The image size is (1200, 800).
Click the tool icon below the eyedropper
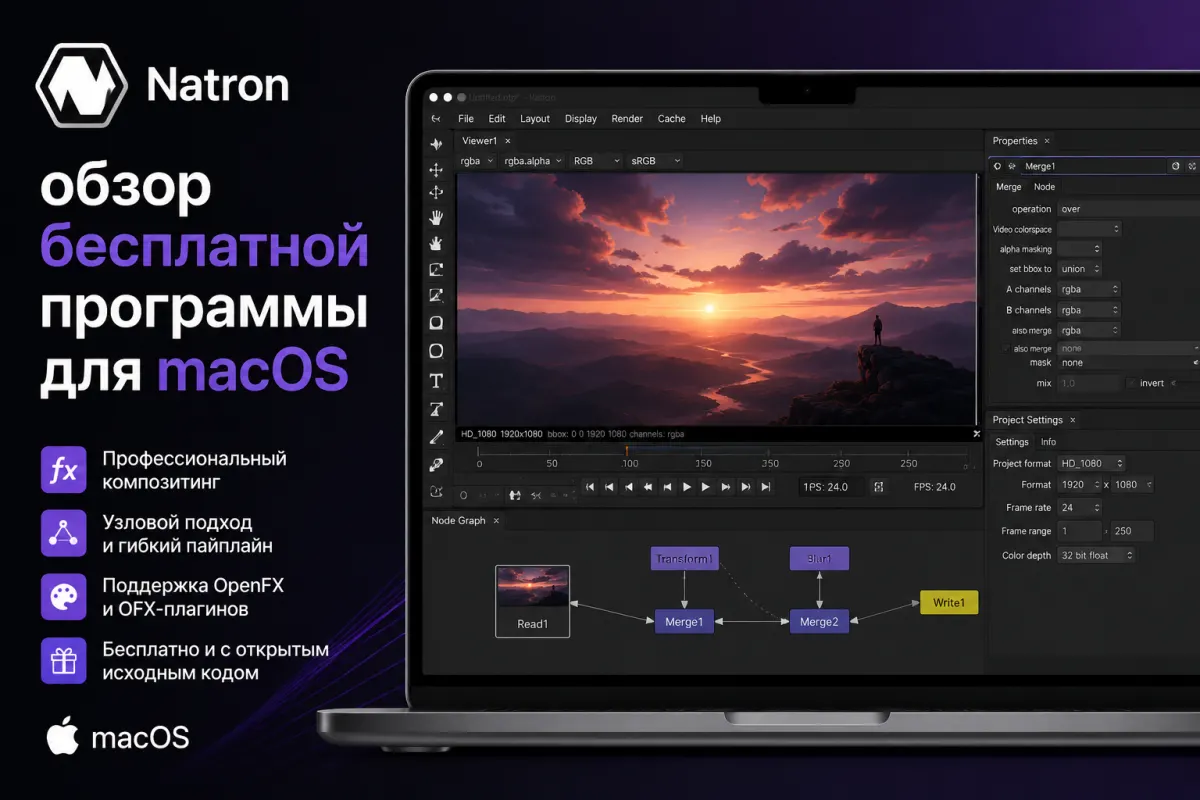pyautogui.click(x=436, y=491)
